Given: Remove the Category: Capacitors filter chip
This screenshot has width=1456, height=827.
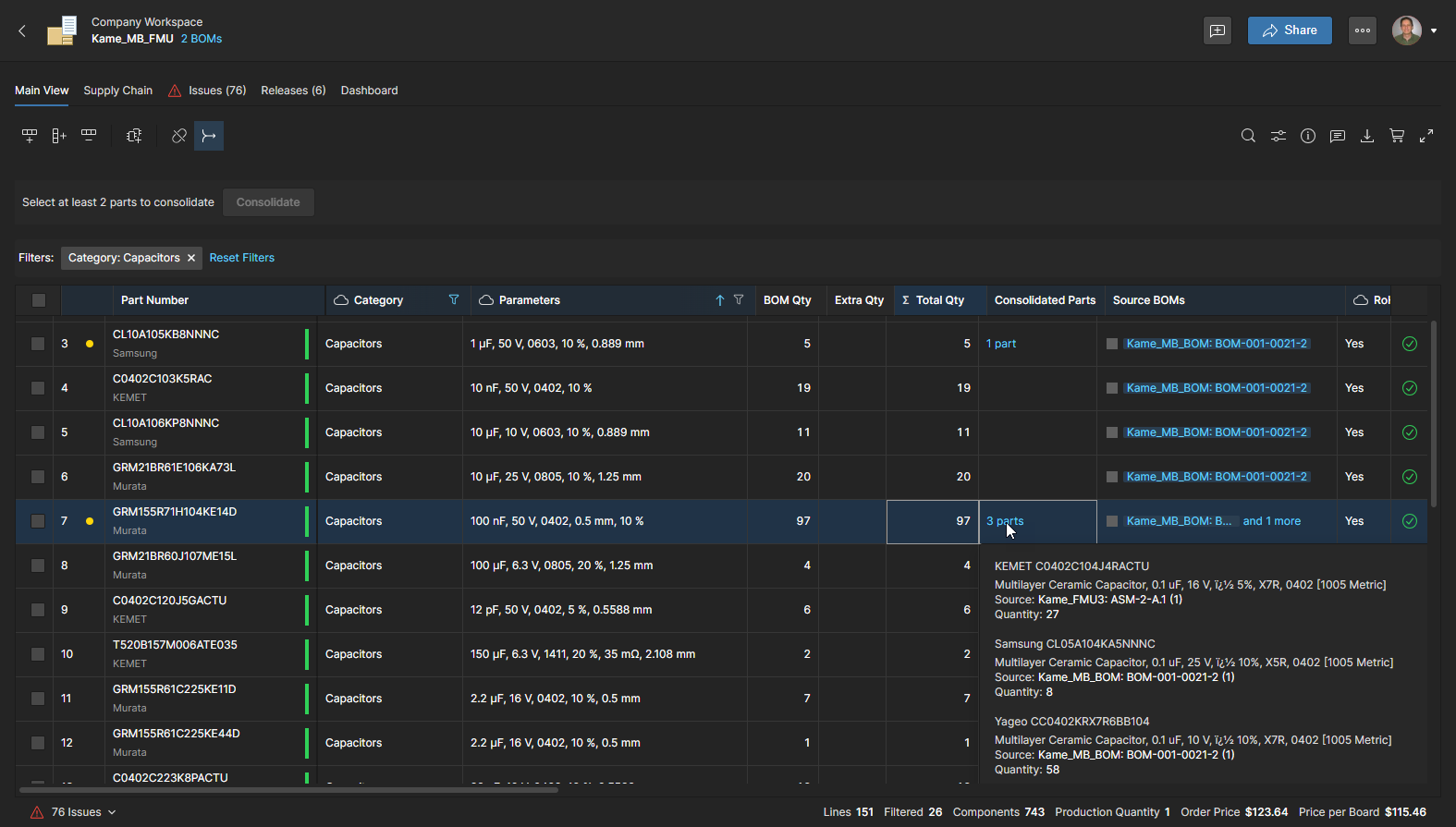Looking at the screenshot, I should pyautogui.click(x=191, y=258).
